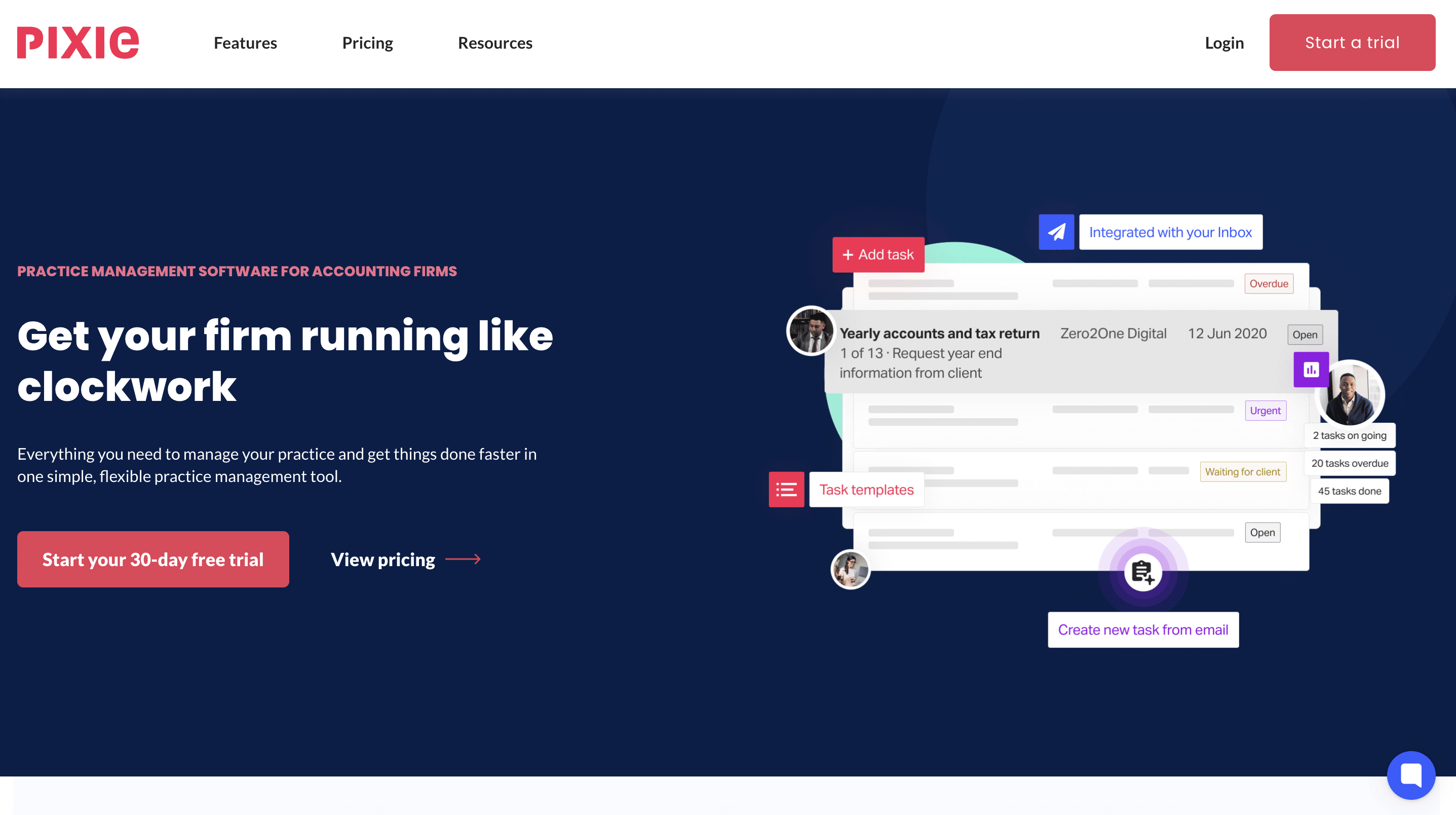1456x815 pixels.
Task: Open the chat widget bubble
Action: tap(1411, 775)
